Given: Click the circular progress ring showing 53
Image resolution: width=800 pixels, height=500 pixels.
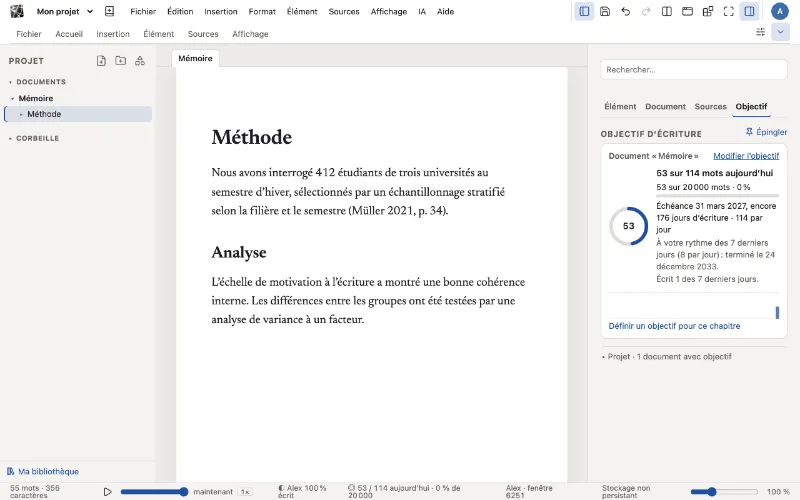Looking at the screenshot, I should (629, 226).
